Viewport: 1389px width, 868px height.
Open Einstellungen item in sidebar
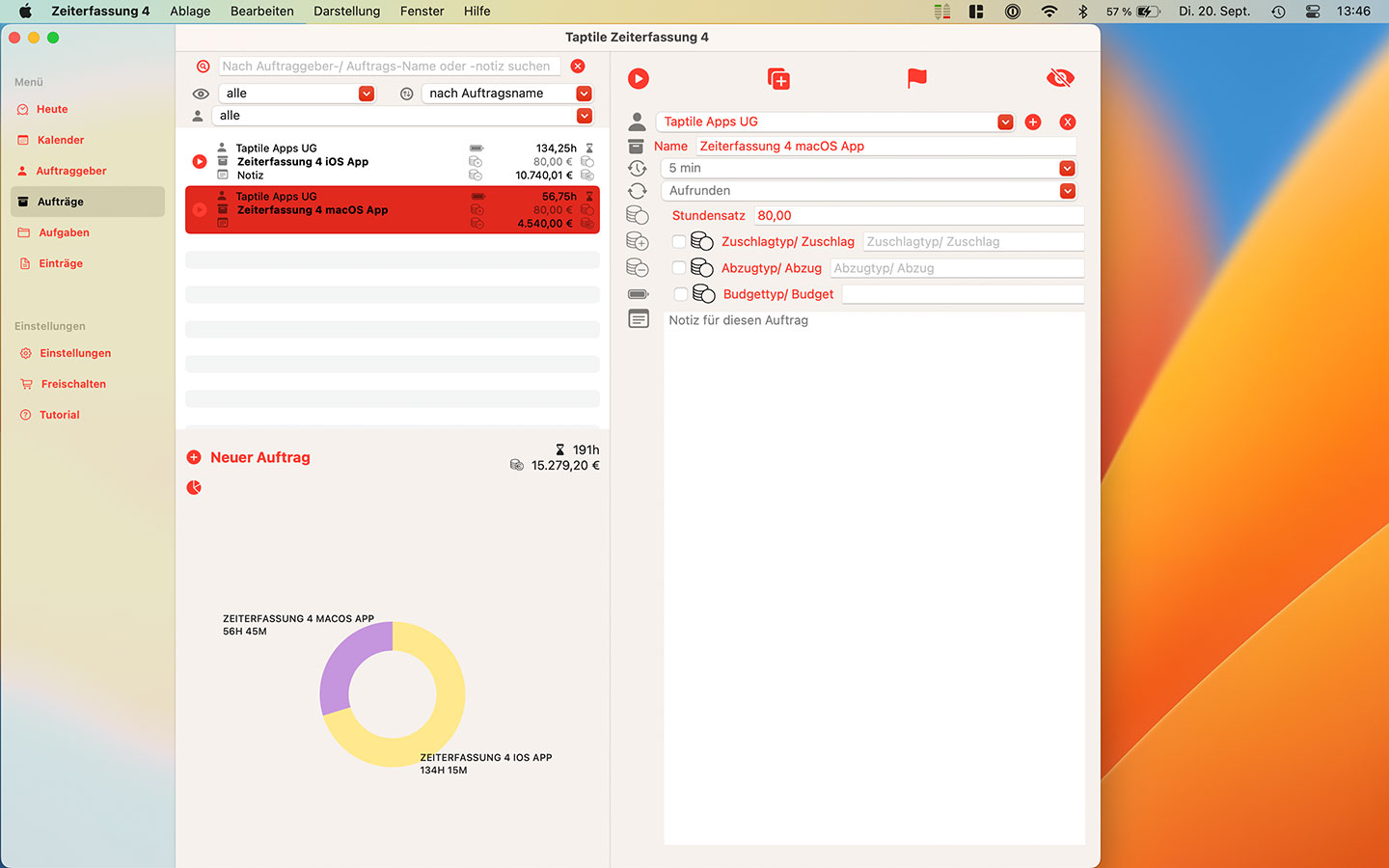coord(75,353)
